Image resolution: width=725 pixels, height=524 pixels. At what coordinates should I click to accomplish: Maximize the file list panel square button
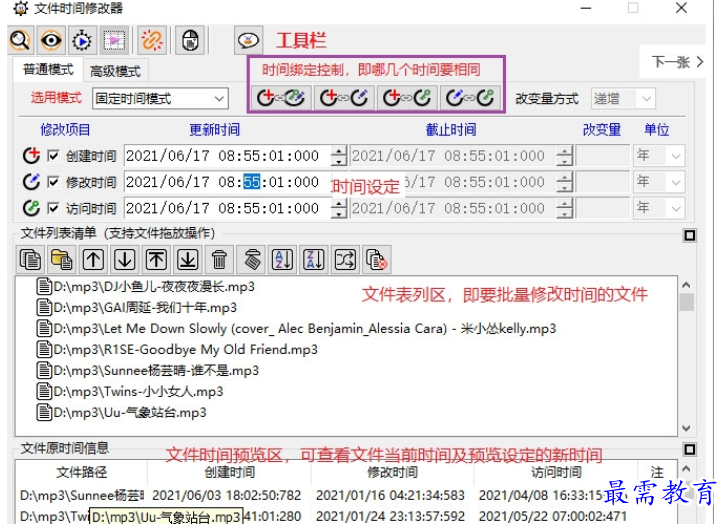689,235
